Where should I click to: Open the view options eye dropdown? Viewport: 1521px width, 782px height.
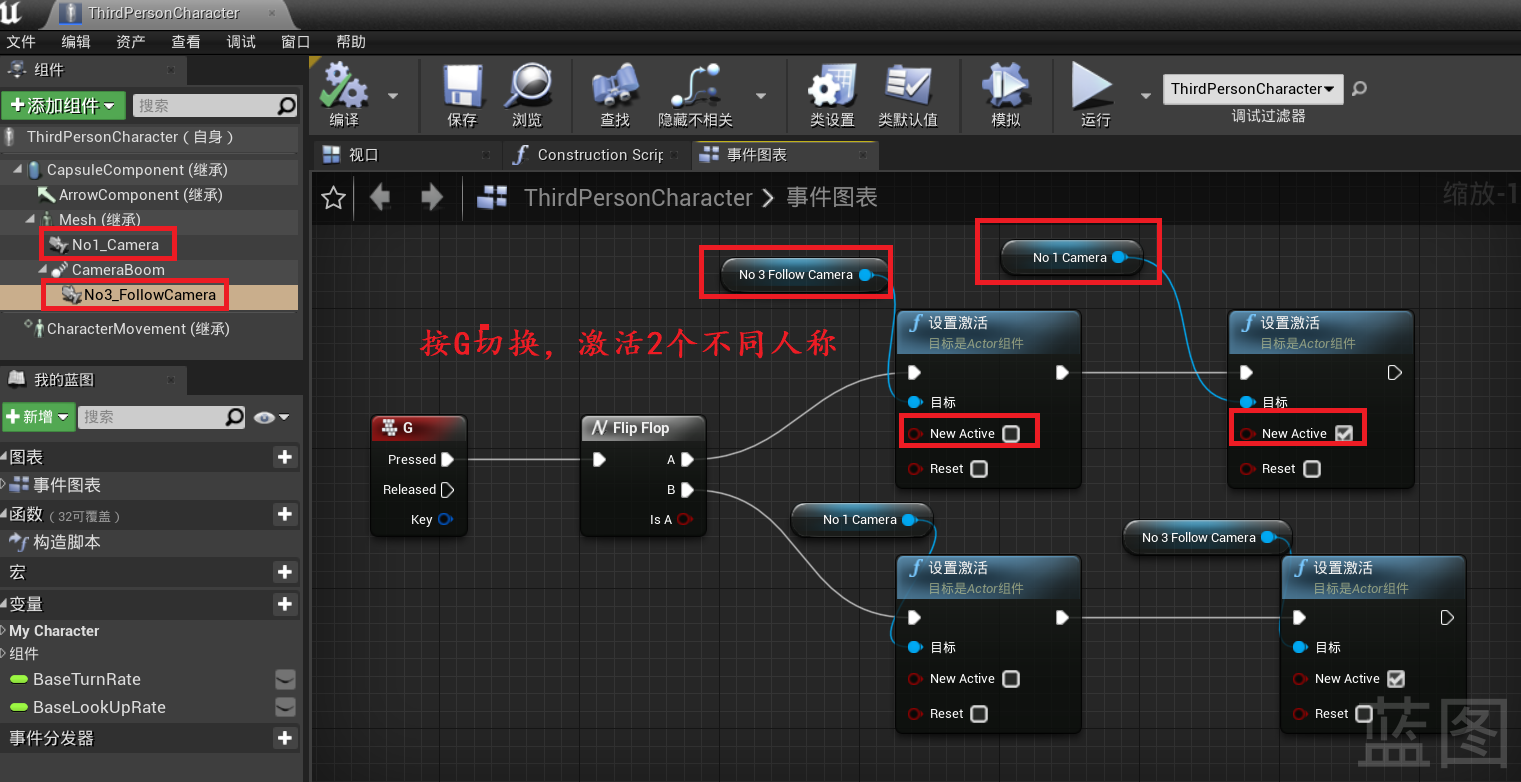tap(271, 417)
